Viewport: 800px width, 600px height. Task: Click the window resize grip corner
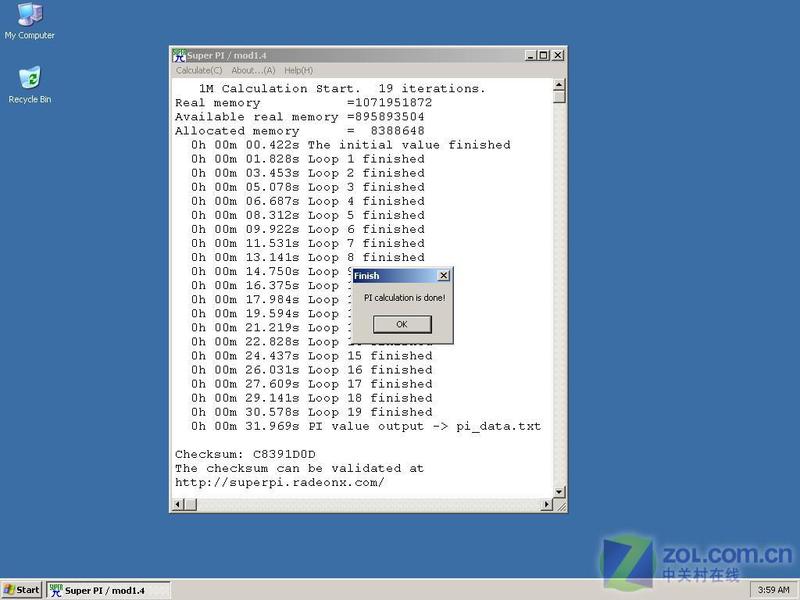(x=560, y=505)
